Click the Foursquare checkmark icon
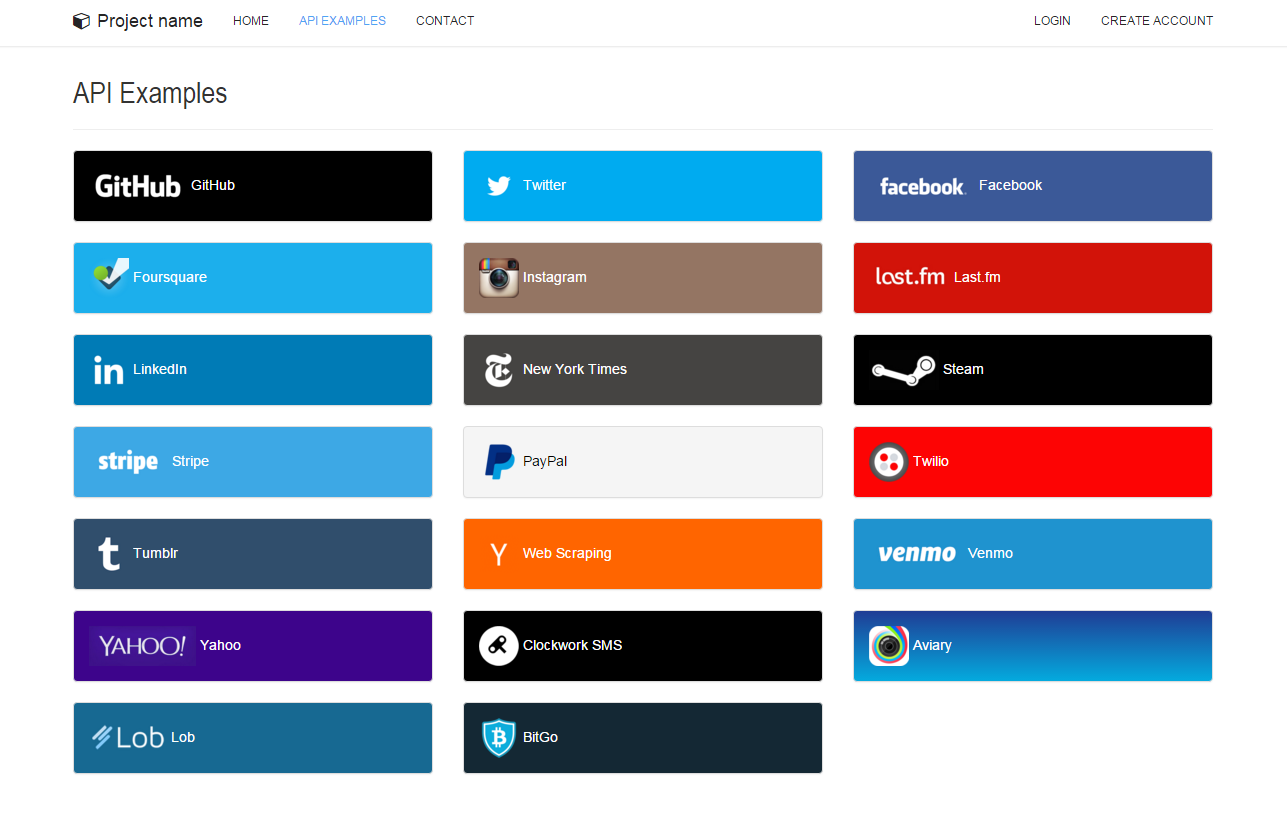The image size is (1287, 815). pyautogui.click(x=110, y=275)
